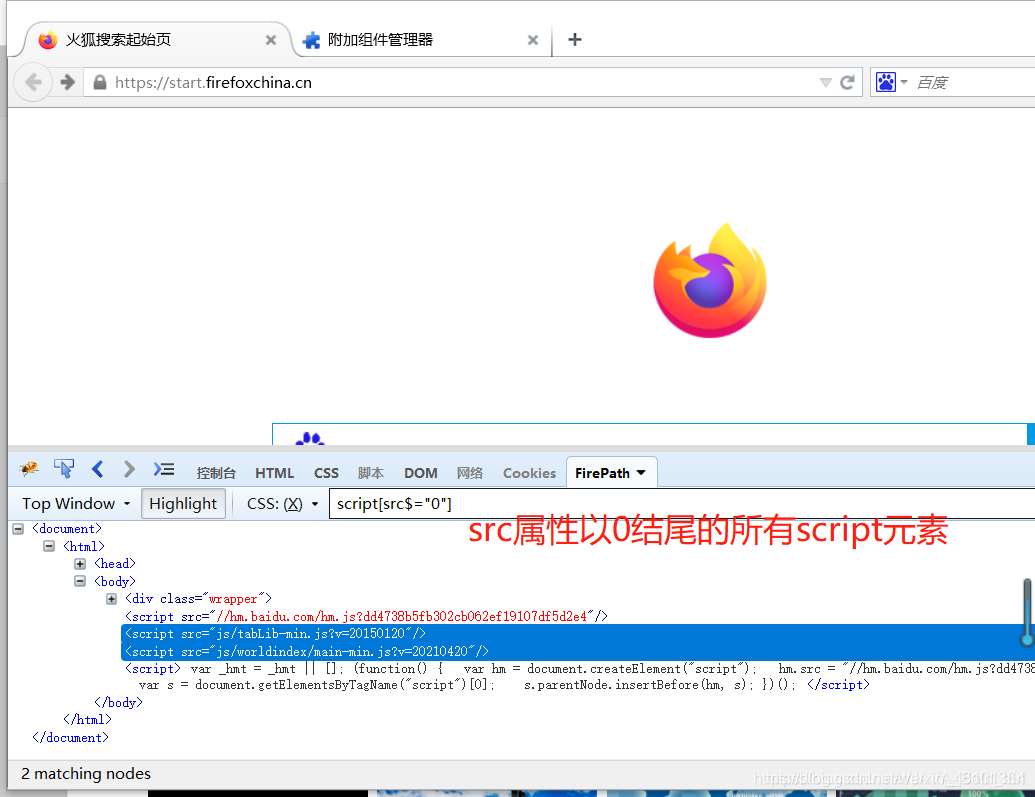Open a new tab with plus
Image resolution: width=1035 pixels, height=797 pixels.
click(575, 40)
